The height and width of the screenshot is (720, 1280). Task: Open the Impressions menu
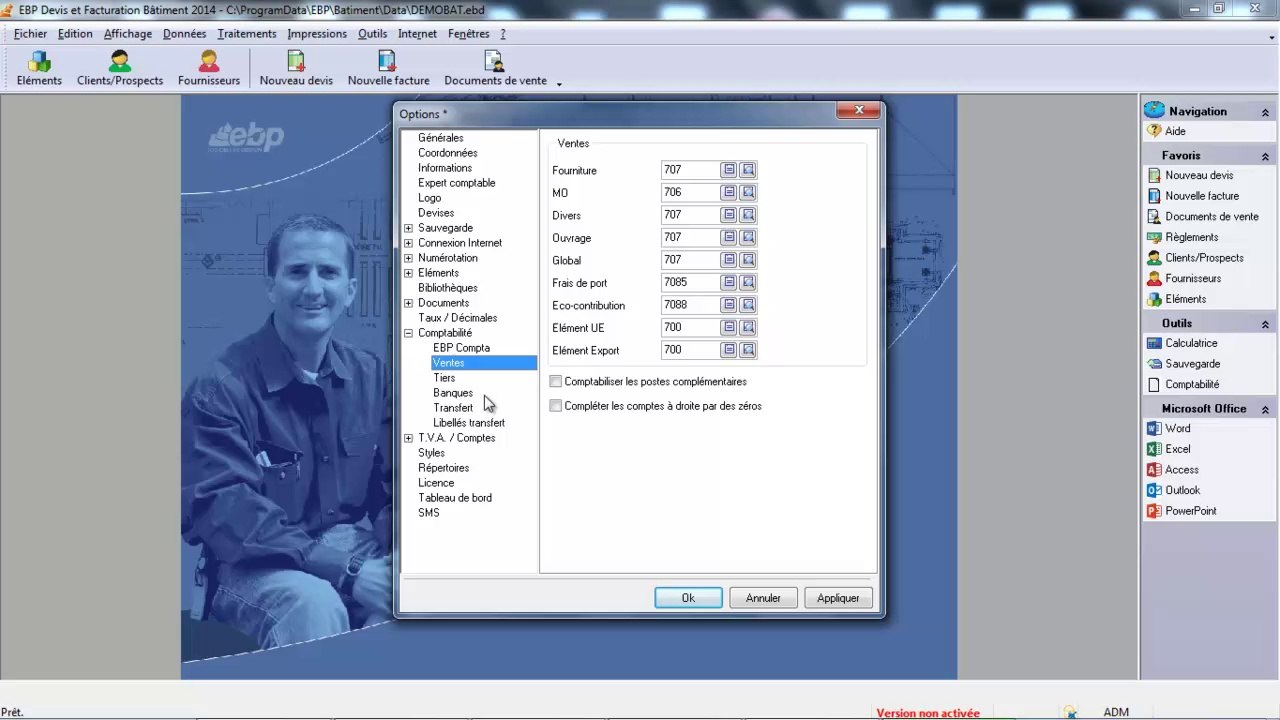point(316,33)
